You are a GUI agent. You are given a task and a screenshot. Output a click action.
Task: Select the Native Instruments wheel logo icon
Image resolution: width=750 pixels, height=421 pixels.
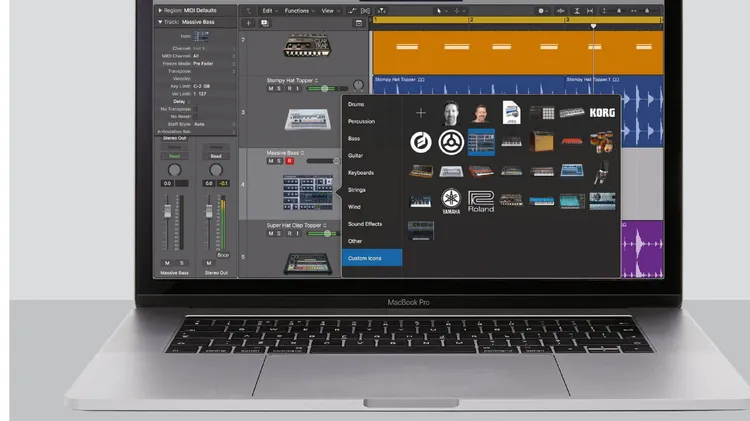click(451, 142)
